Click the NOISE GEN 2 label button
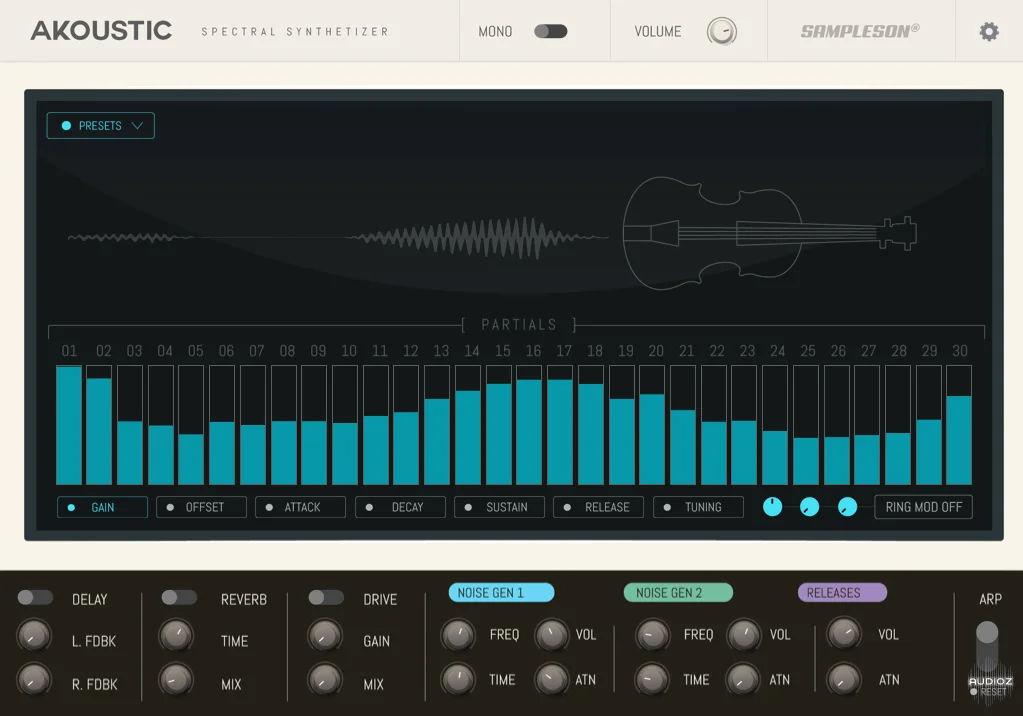 tap(678, 593)
